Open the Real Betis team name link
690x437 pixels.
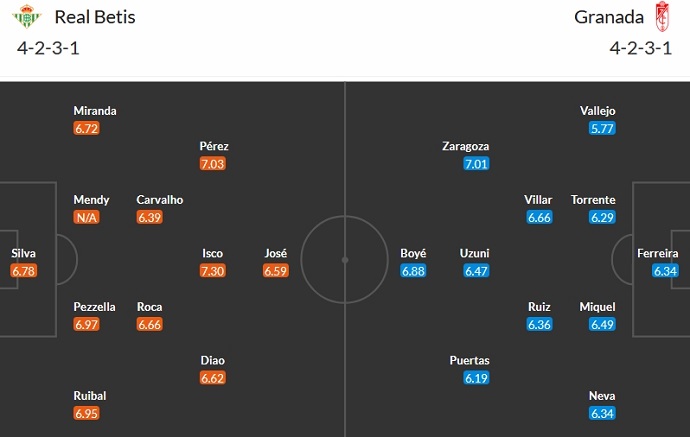95,17
